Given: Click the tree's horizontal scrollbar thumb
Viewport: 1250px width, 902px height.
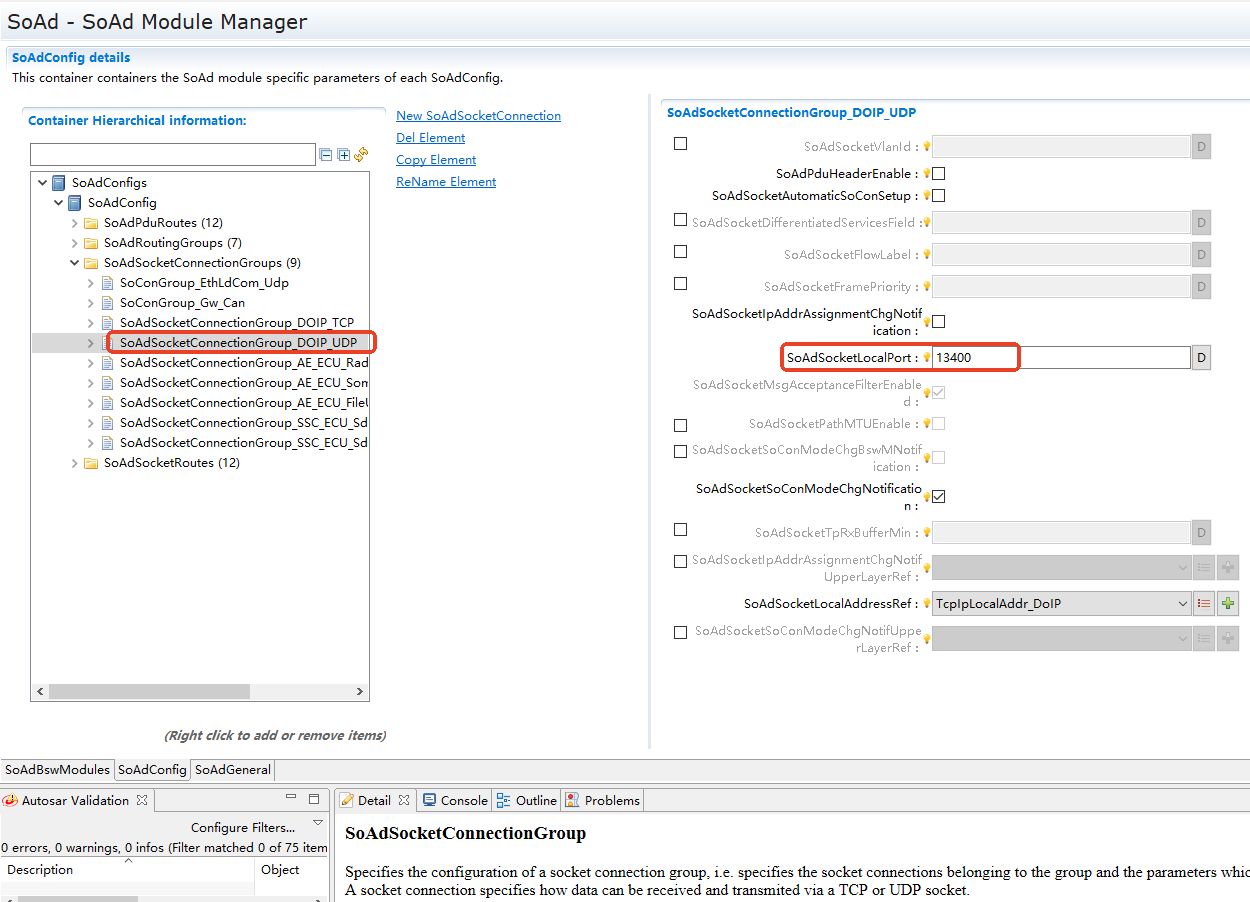Looking at the screenshot, I should pos(148,691).
